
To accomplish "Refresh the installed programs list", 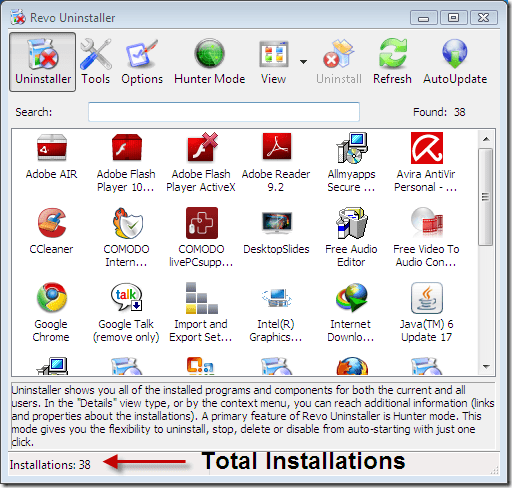I will 392,62.
